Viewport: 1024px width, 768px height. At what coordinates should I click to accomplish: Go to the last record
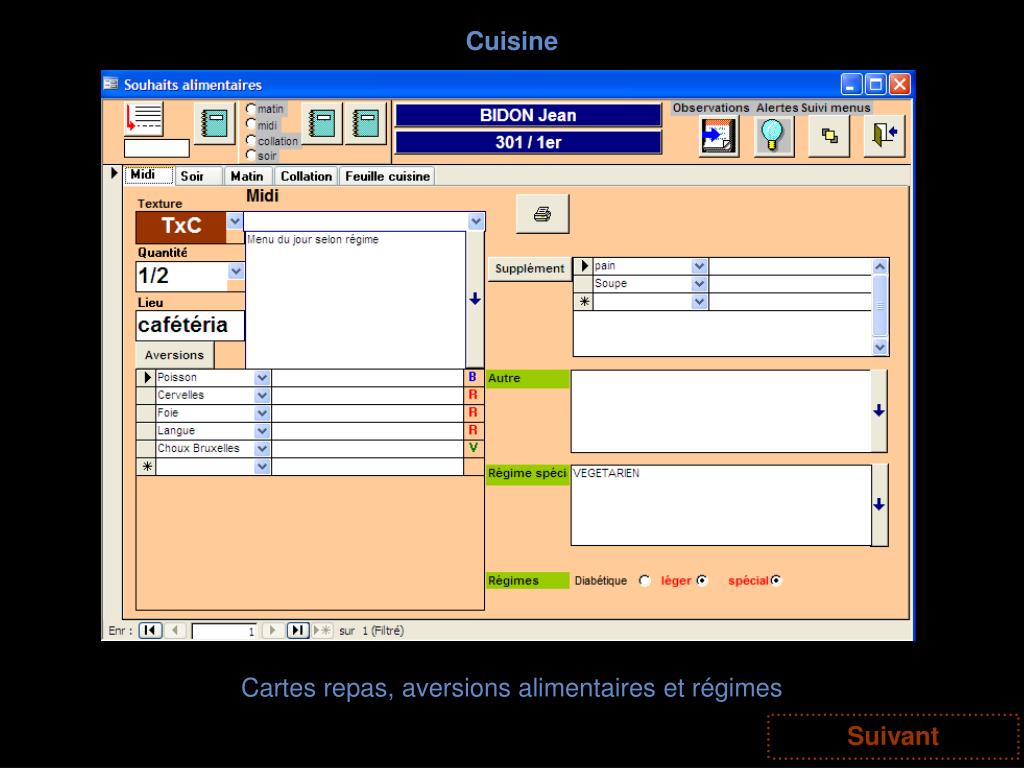[x=298, y=630]
